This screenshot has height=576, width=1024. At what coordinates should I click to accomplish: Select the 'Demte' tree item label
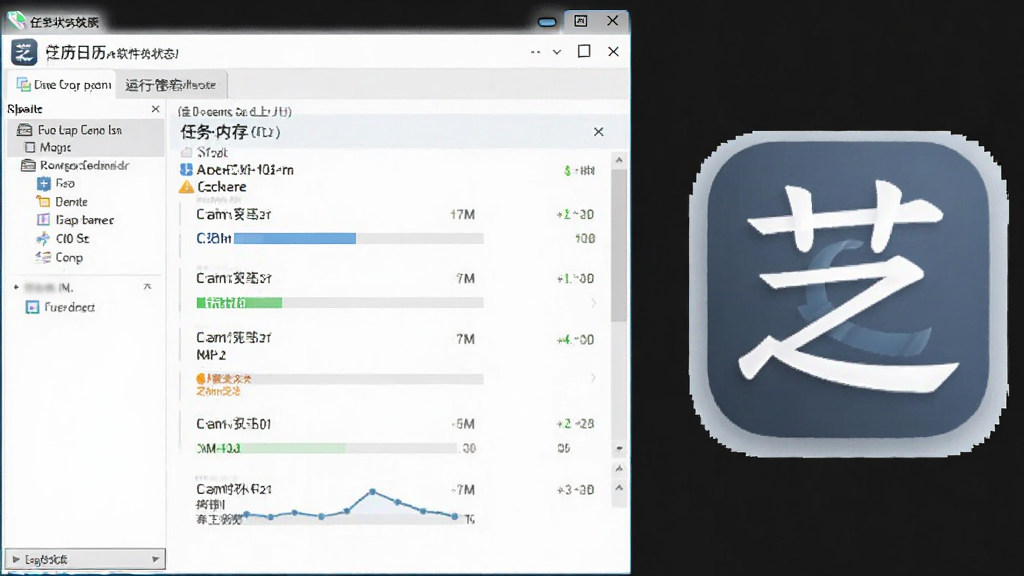(x=71, y=202)
